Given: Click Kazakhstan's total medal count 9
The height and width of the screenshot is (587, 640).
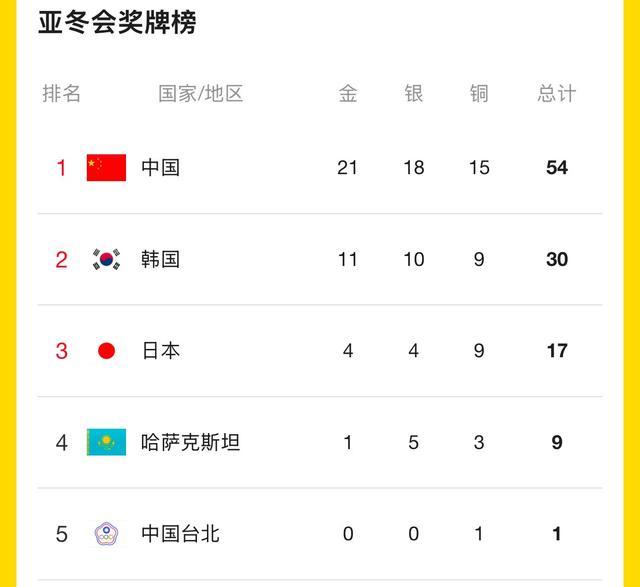Looking at the screenshot, I should coord(557,442).
